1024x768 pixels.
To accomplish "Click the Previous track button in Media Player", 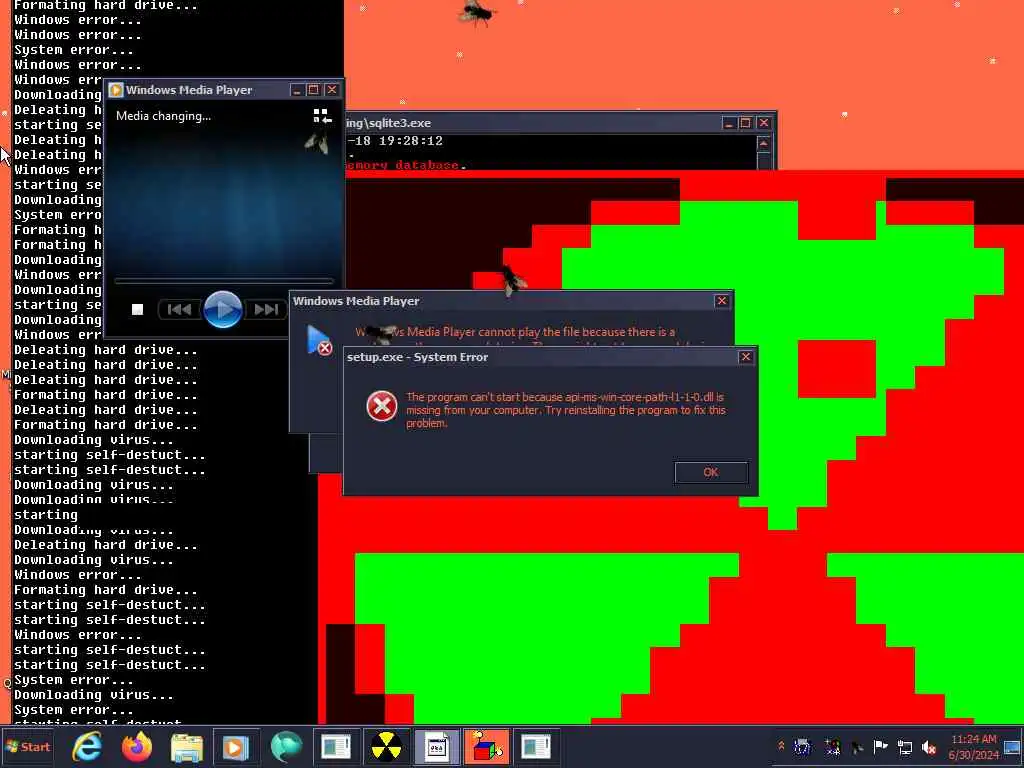I will [179, 310].
